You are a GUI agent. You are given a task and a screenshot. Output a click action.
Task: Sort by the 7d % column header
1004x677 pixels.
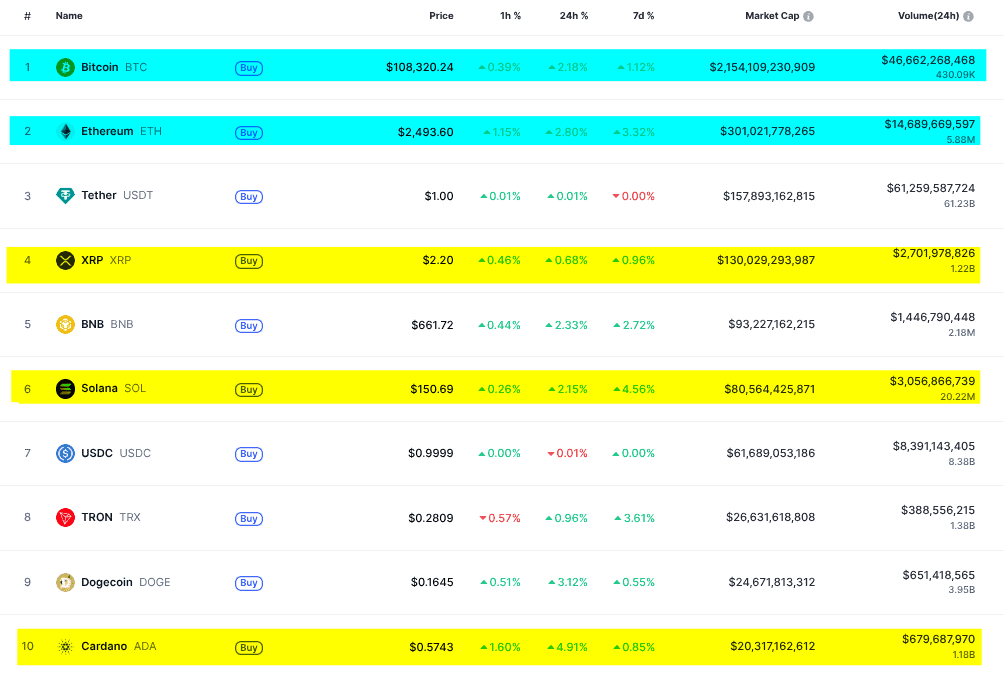[644, 16]
